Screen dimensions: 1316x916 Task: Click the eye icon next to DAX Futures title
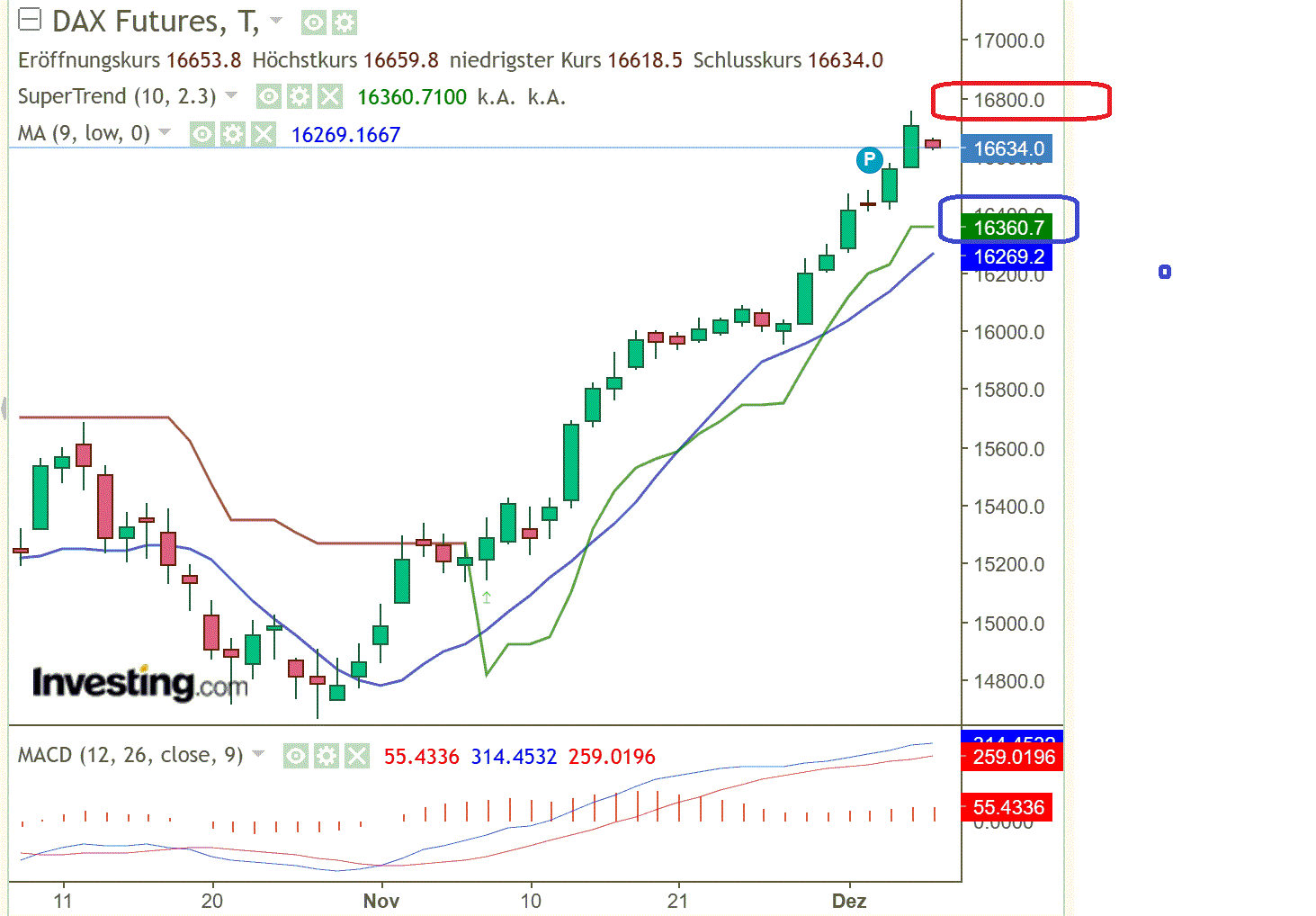click(x=314, y=23)
